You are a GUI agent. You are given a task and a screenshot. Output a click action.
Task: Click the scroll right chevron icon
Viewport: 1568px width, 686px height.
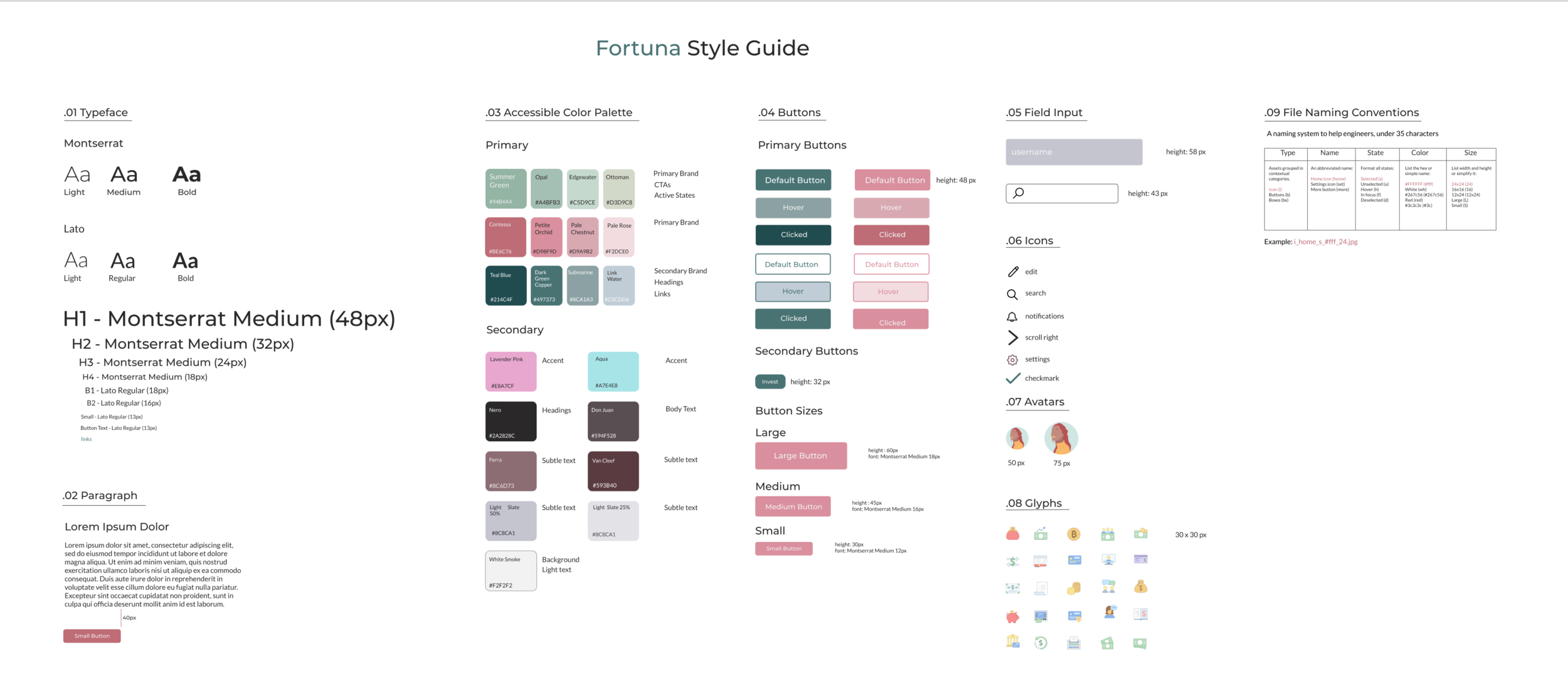1012,338
